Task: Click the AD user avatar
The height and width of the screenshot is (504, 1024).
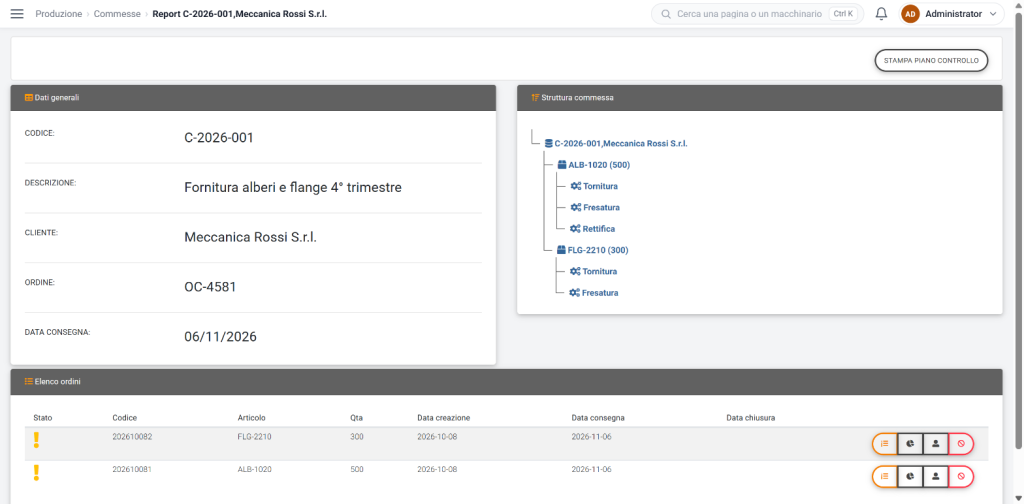Action: pos(910,14)
